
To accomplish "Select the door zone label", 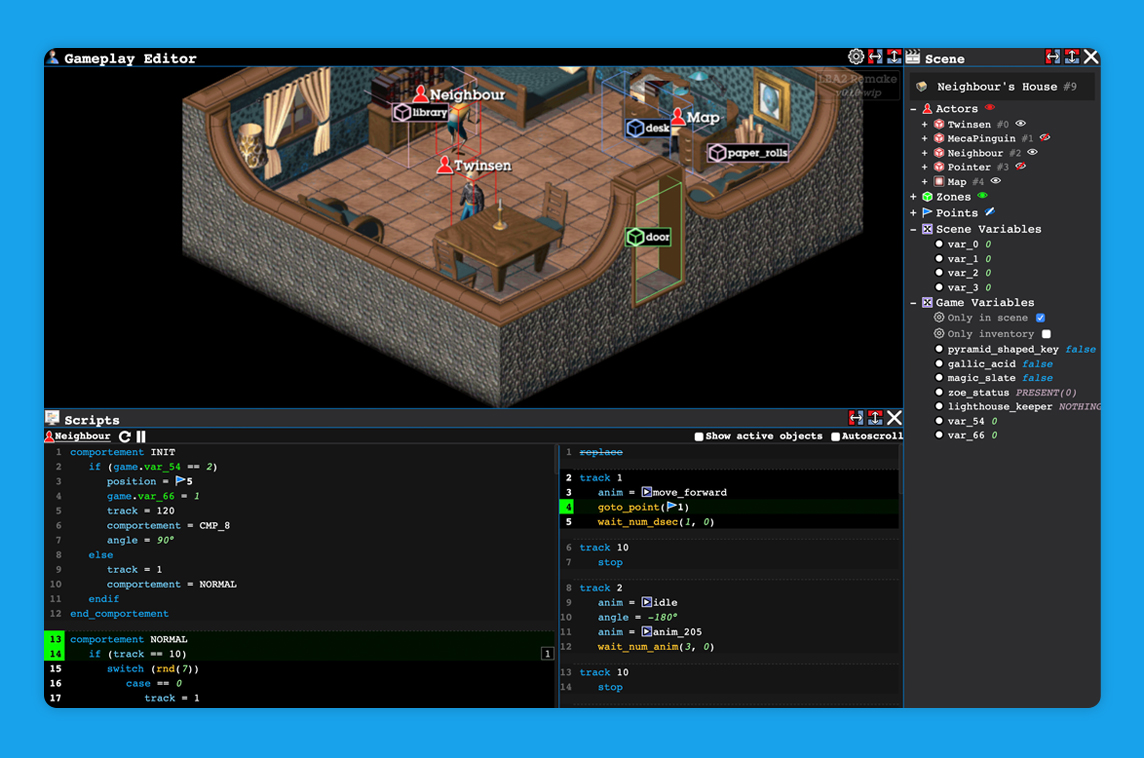I will 649,236.
